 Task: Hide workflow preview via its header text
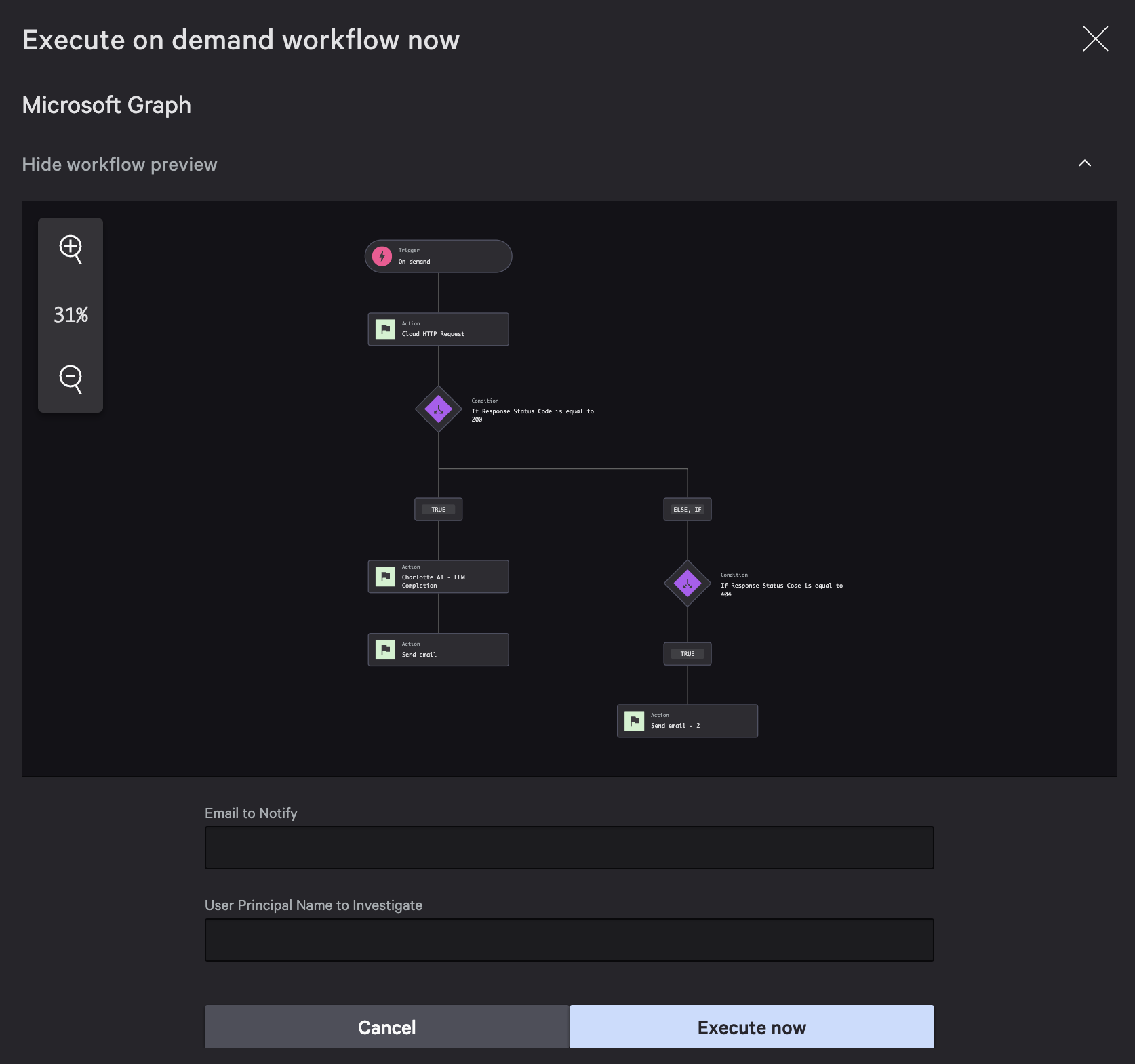tap(119, 164)
